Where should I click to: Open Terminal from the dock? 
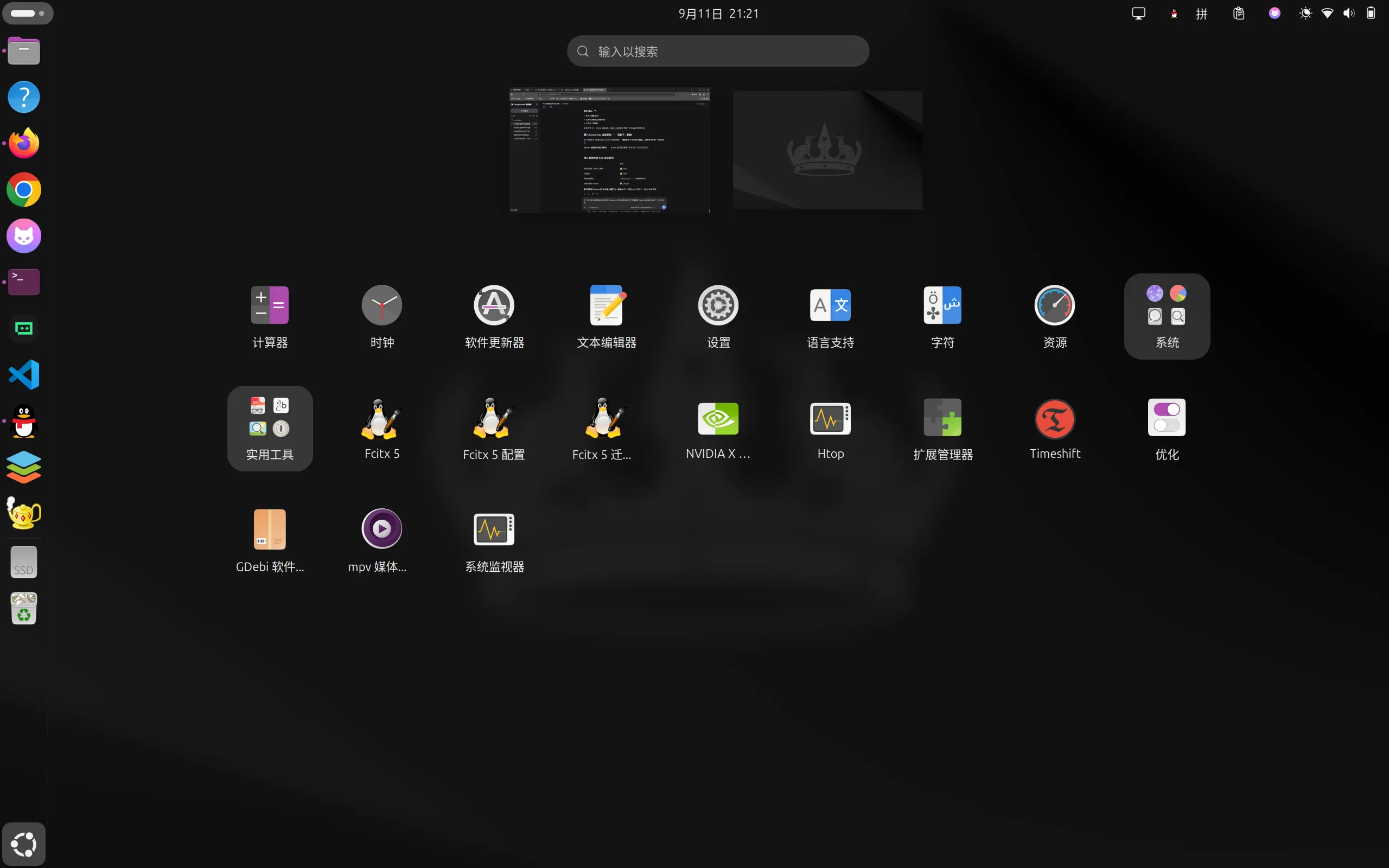click(23, 282)
